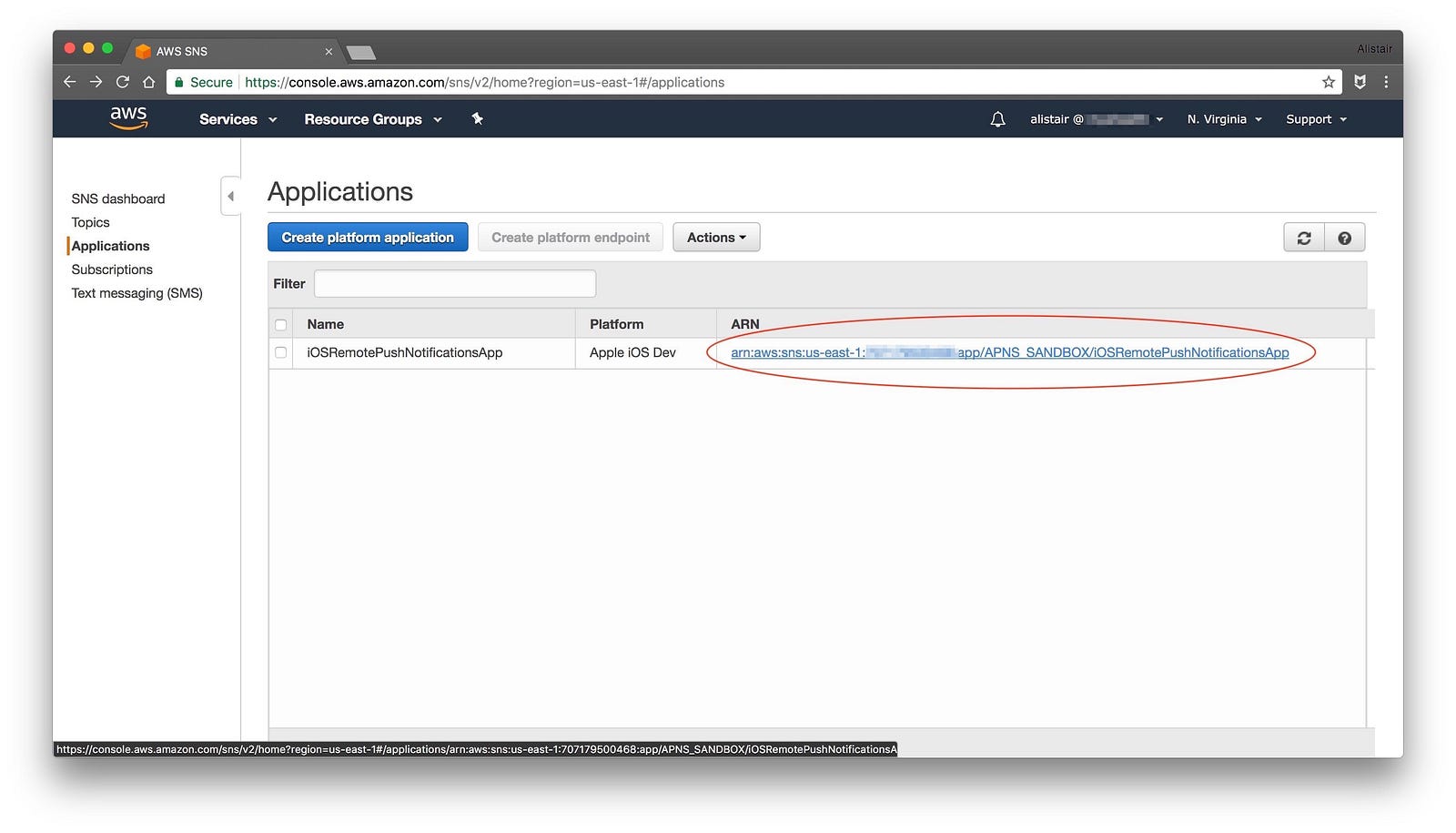
Task: Open the Support dropdown menu
Action: pos(1316,119)
